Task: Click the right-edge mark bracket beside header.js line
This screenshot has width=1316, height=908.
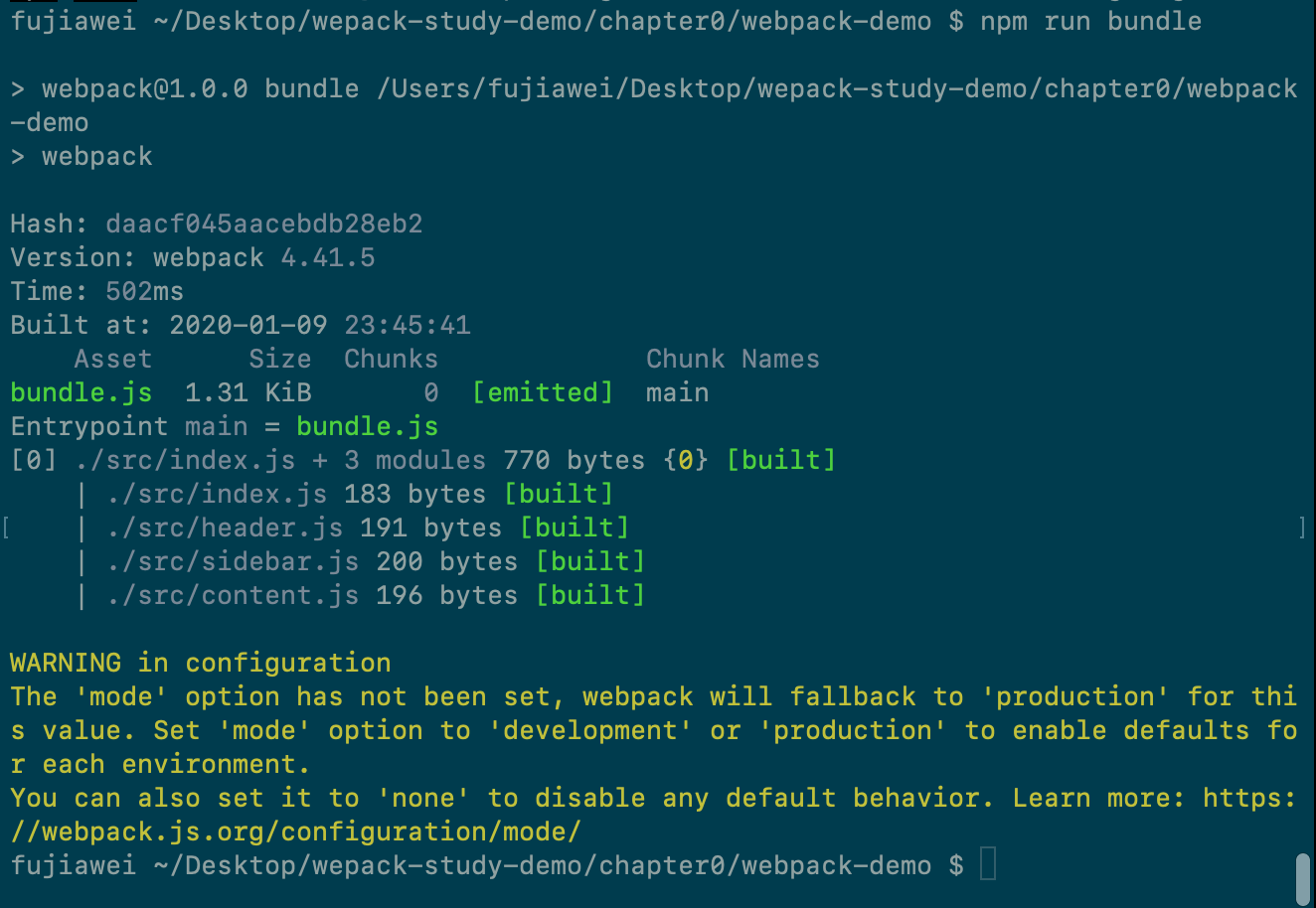Action: 1302,528
